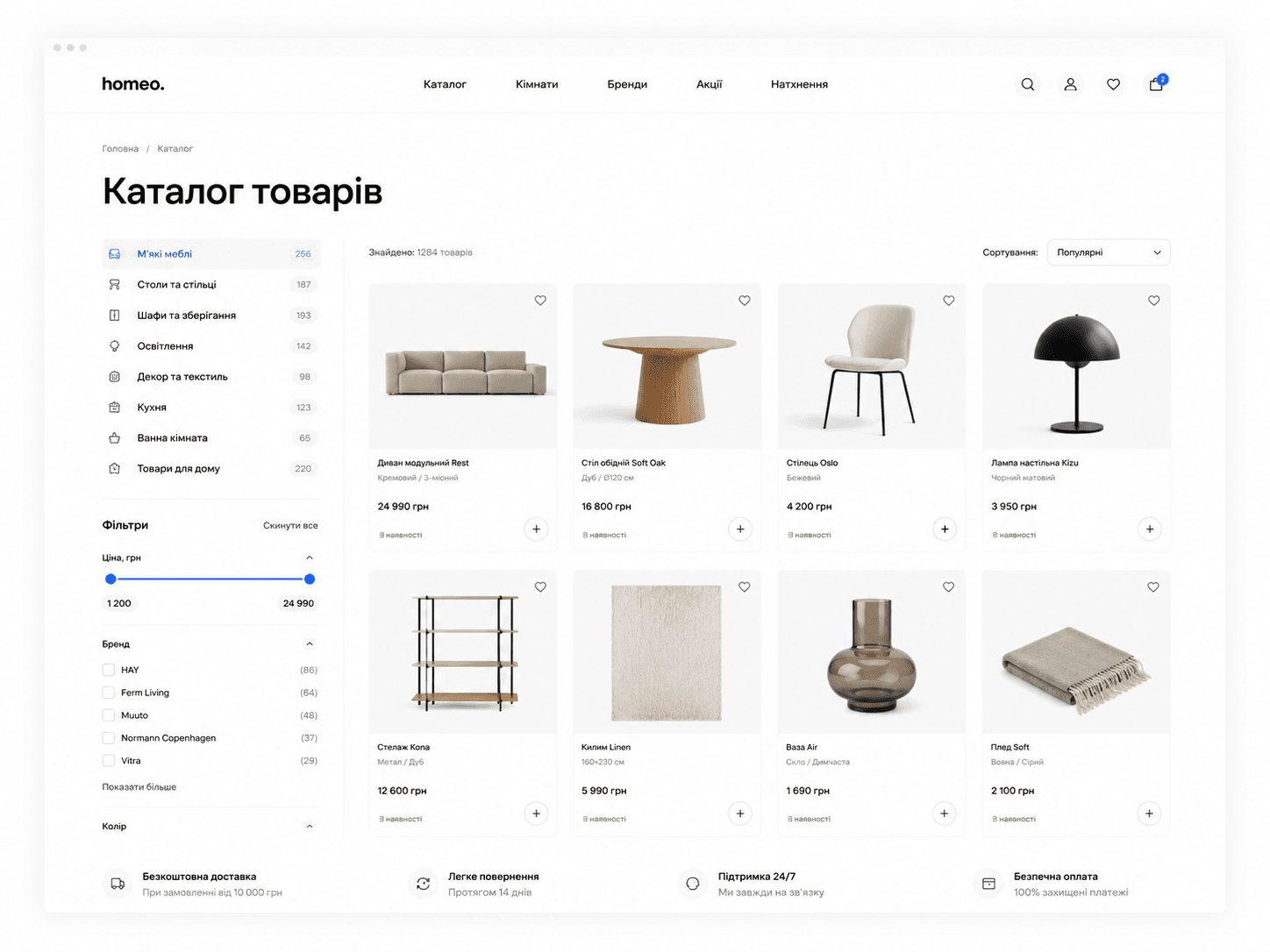Open the user account icon
The height and width of the screenshot is (952, 1270).
(1070, 84)
